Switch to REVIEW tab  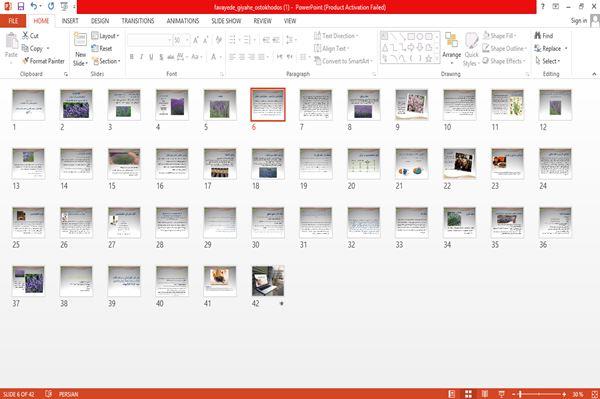coord(262,21)
